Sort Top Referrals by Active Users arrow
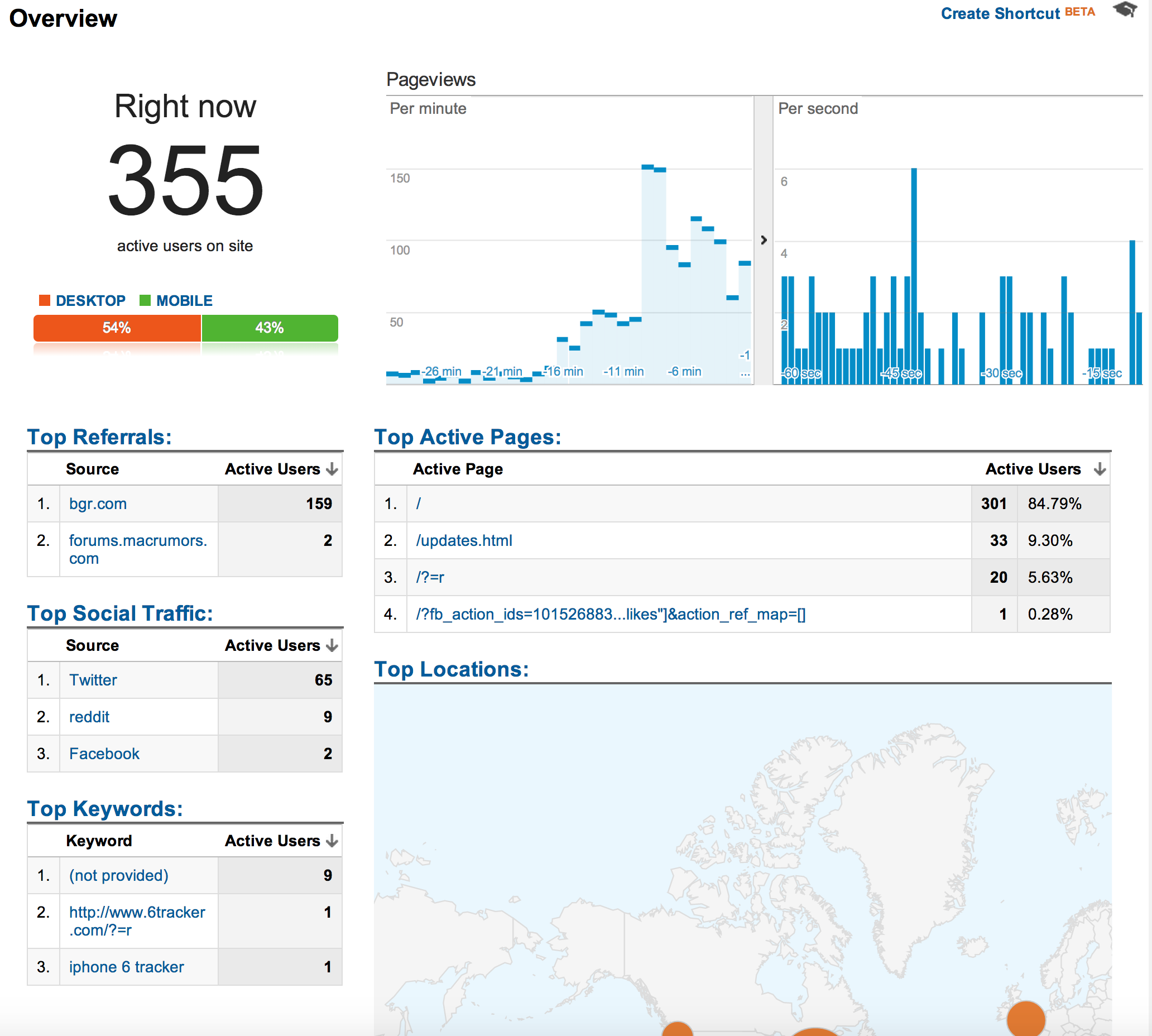This screenshot has height=1036, width=1152. point(332,469)
